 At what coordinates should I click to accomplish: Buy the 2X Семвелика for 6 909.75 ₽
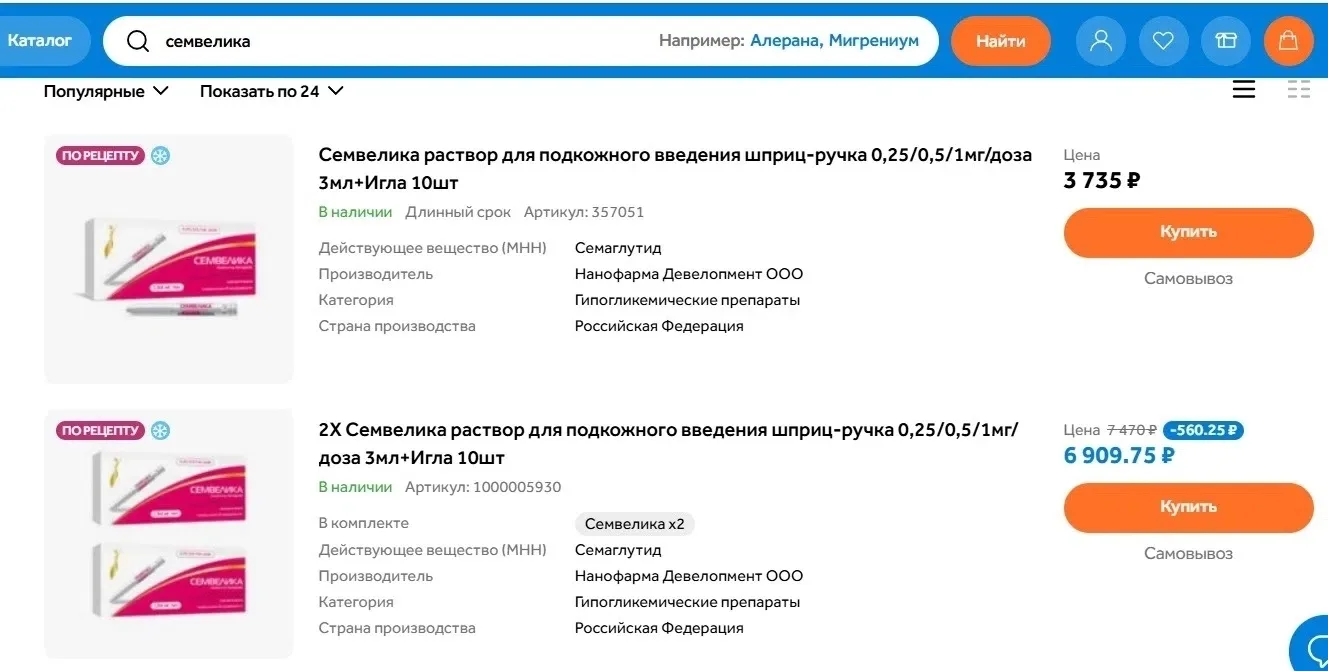pyautogui.click(x=1189, y=507)
